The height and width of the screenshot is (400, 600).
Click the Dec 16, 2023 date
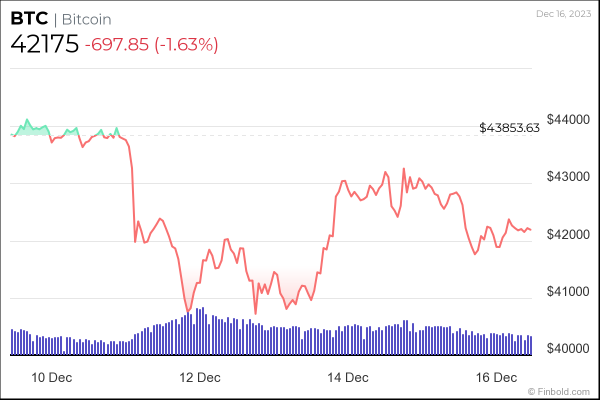tap(563, 13)
